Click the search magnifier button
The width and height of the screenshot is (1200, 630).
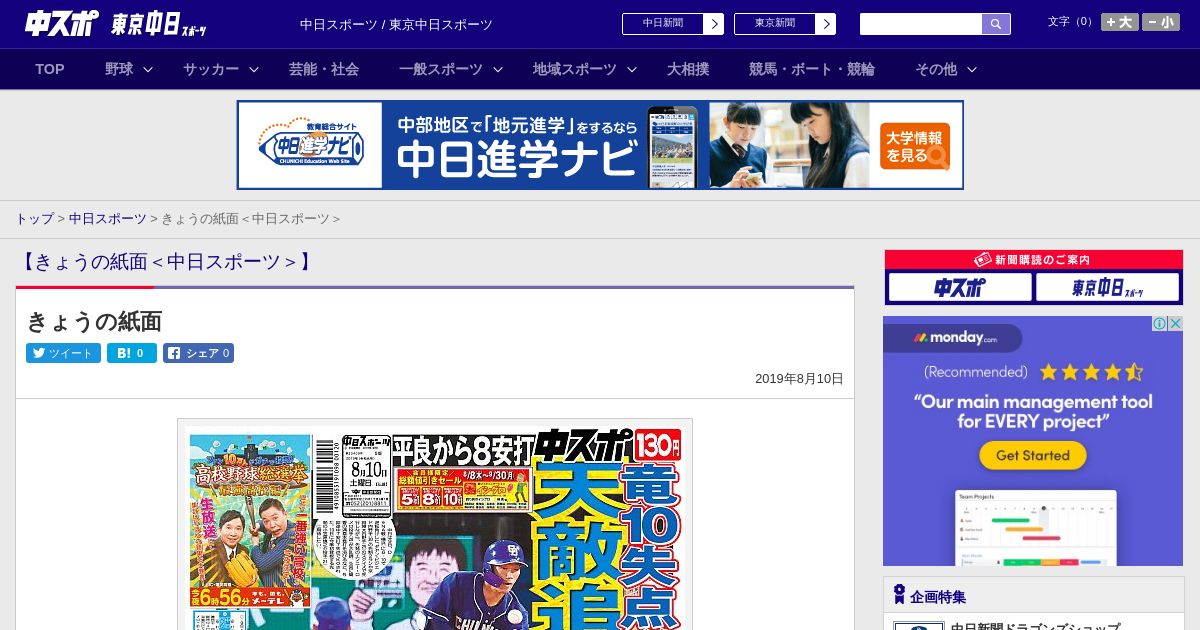point(996,24)
